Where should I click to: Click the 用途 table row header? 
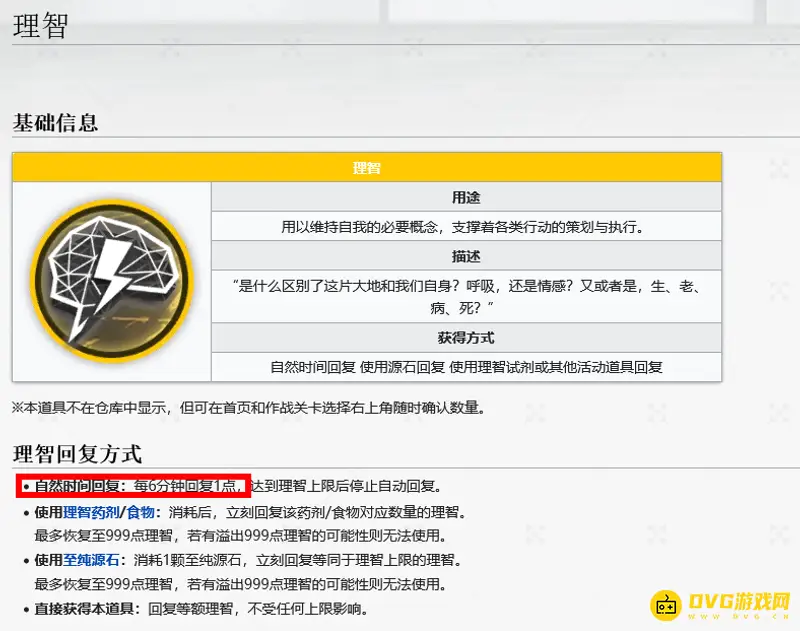pos(466,197)
